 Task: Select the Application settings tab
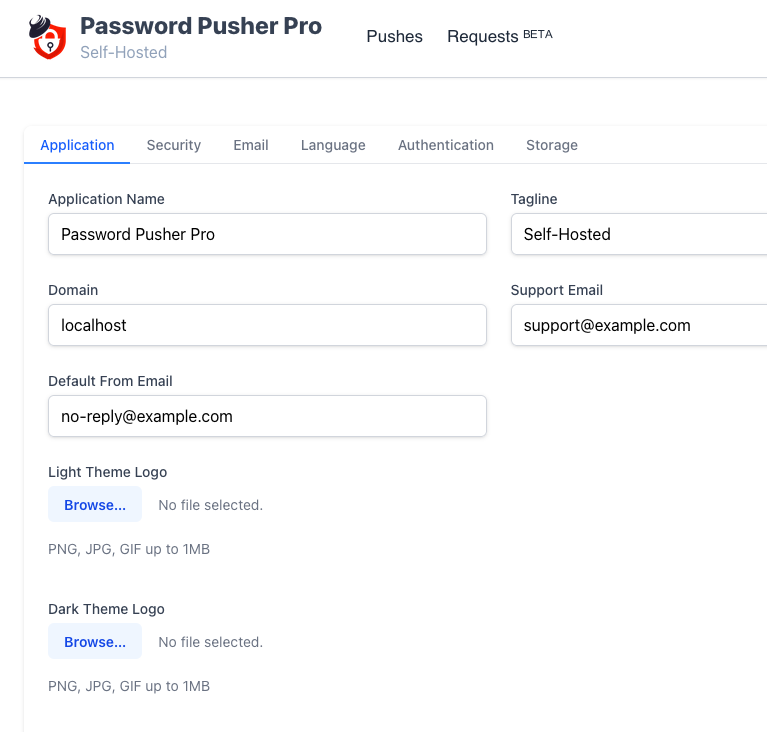(x=77, y=145)
